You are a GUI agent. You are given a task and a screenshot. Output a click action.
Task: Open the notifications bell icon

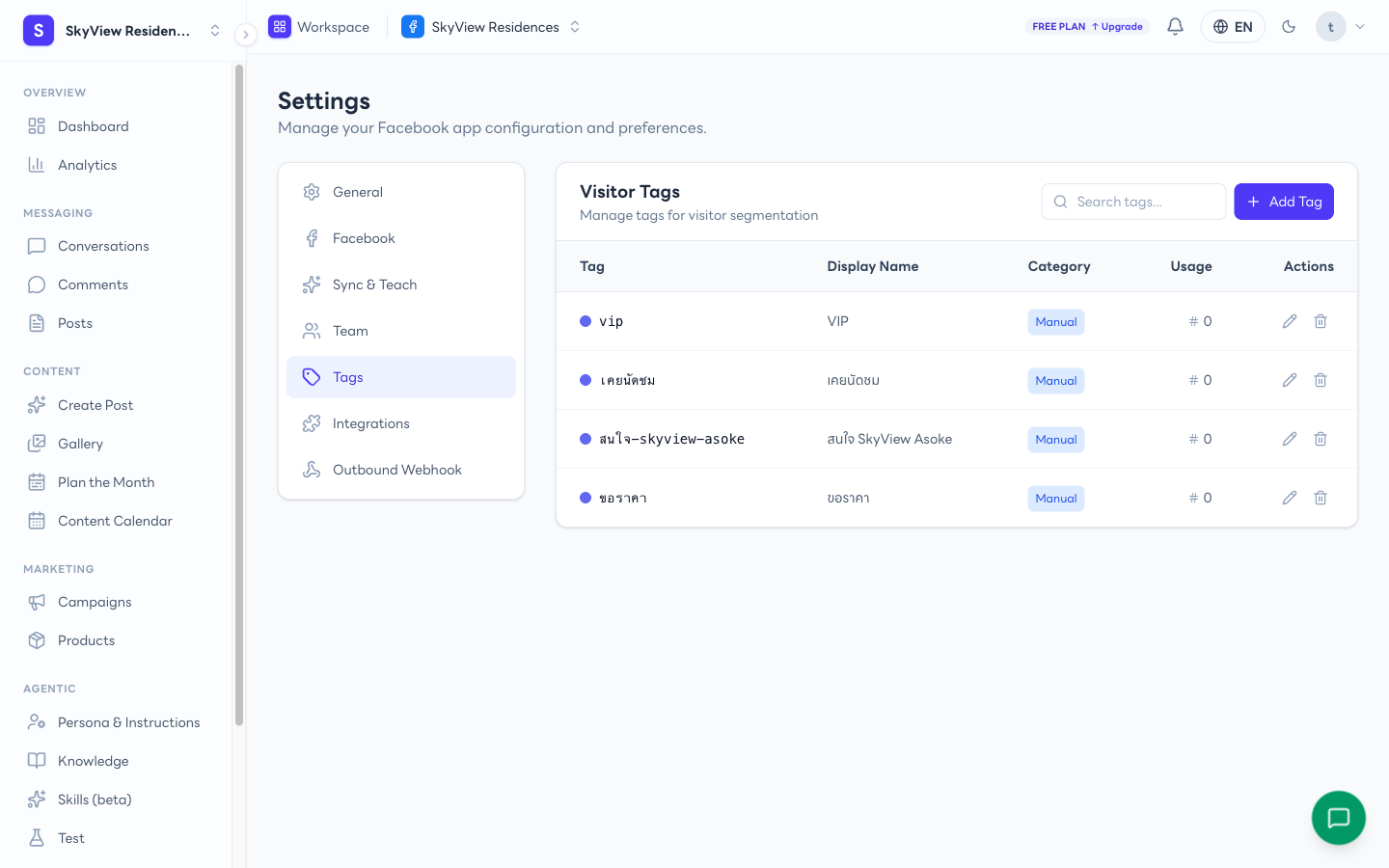1175,27
